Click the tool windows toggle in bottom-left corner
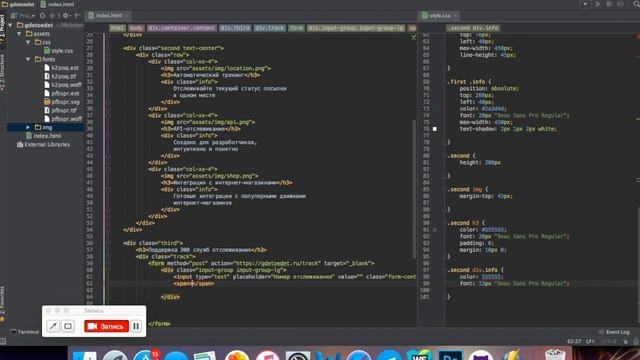 pos(3,341)
